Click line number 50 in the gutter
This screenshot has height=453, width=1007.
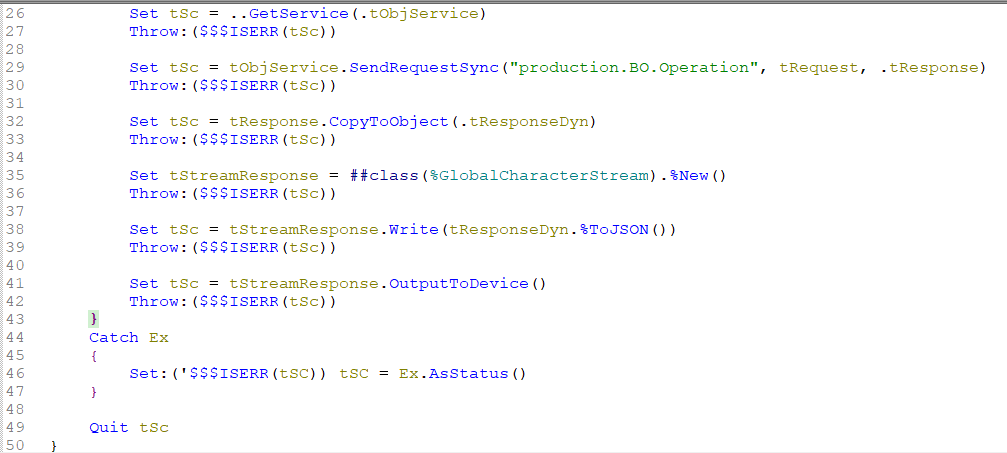pos(14,445)
